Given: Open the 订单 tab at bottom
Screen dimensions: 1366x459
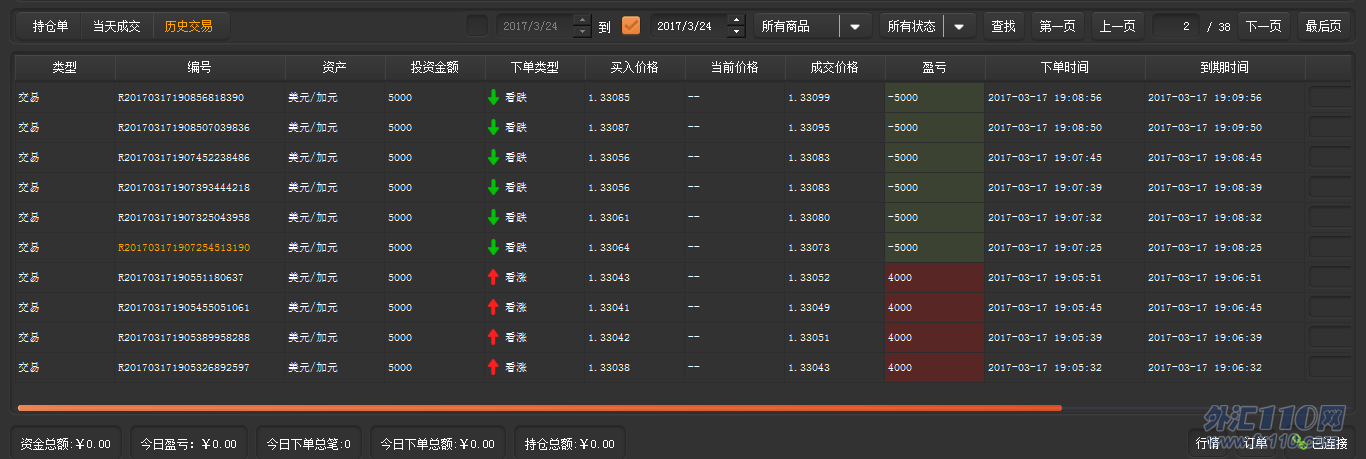Looking at the screenshot, I should point(1255,443).
